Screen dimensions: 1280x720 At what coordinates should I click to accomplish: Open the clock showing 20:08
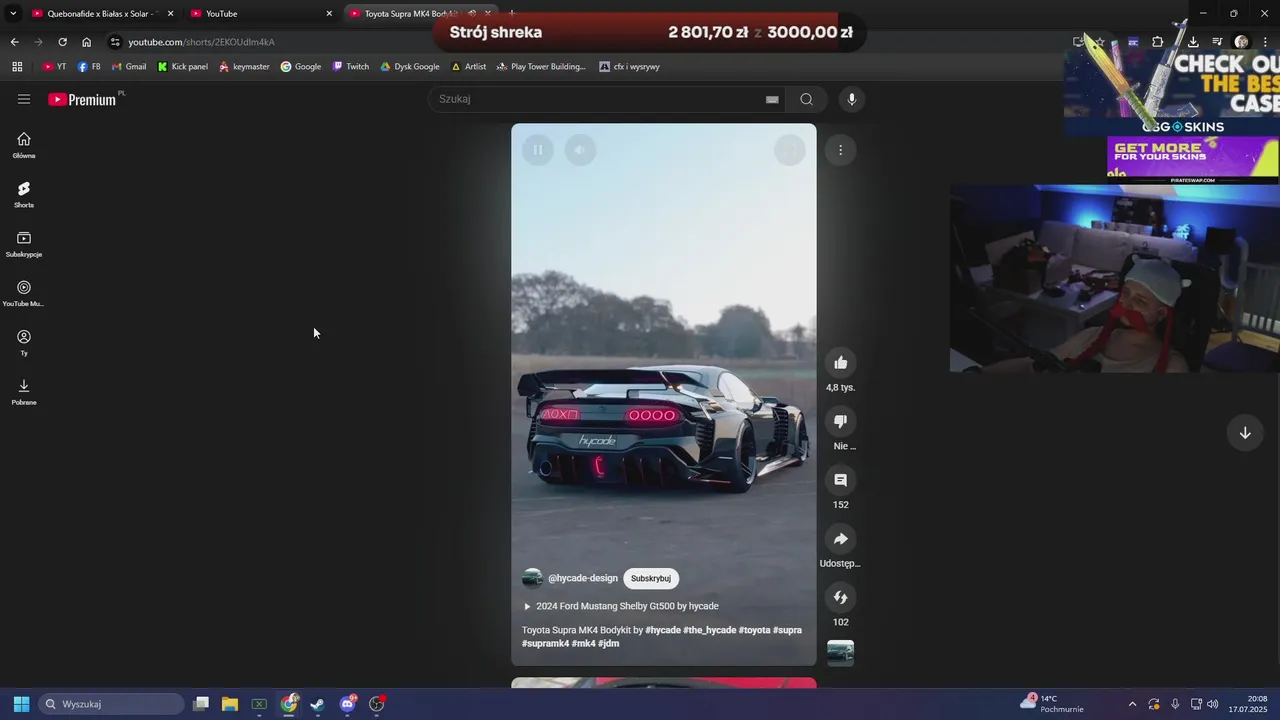pos(1248,704)
